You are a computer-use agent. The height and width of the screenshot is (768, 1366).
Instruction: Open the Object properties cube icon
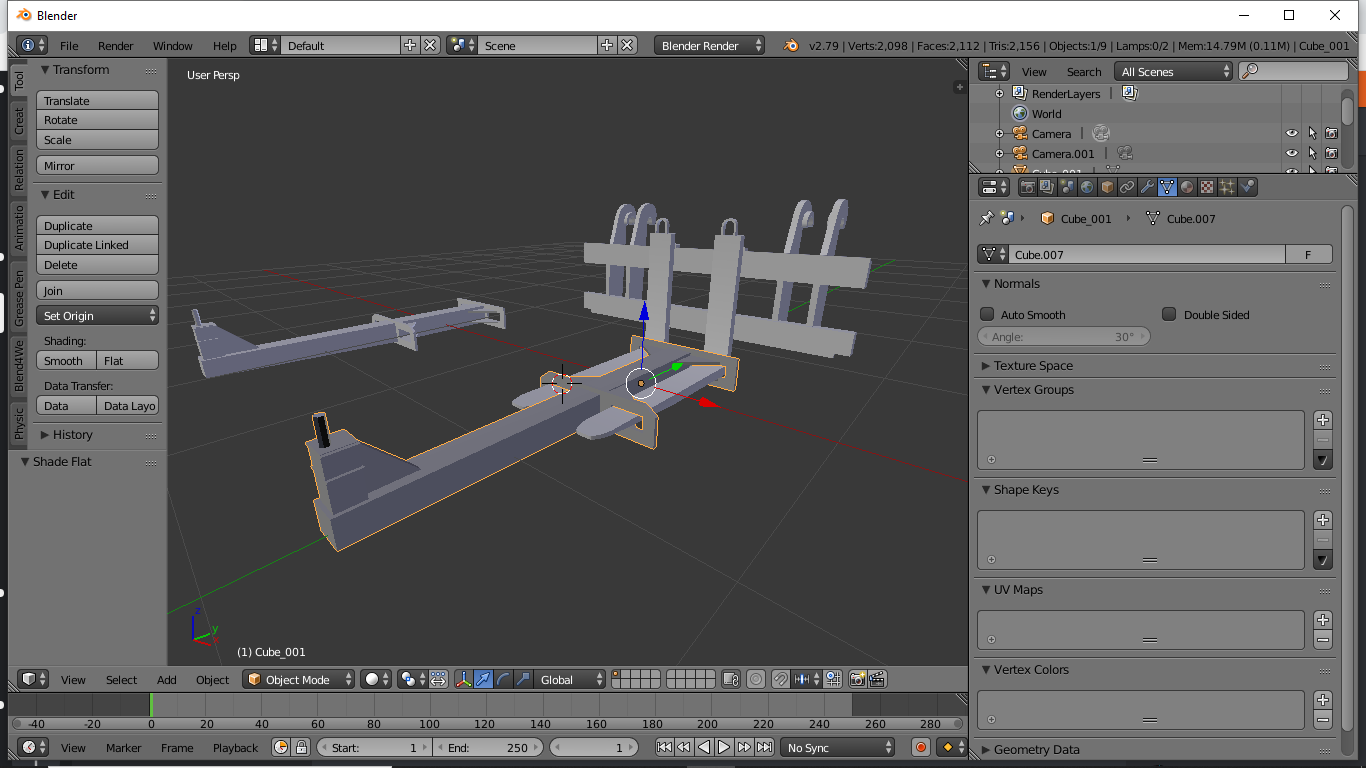point(1107,187)
